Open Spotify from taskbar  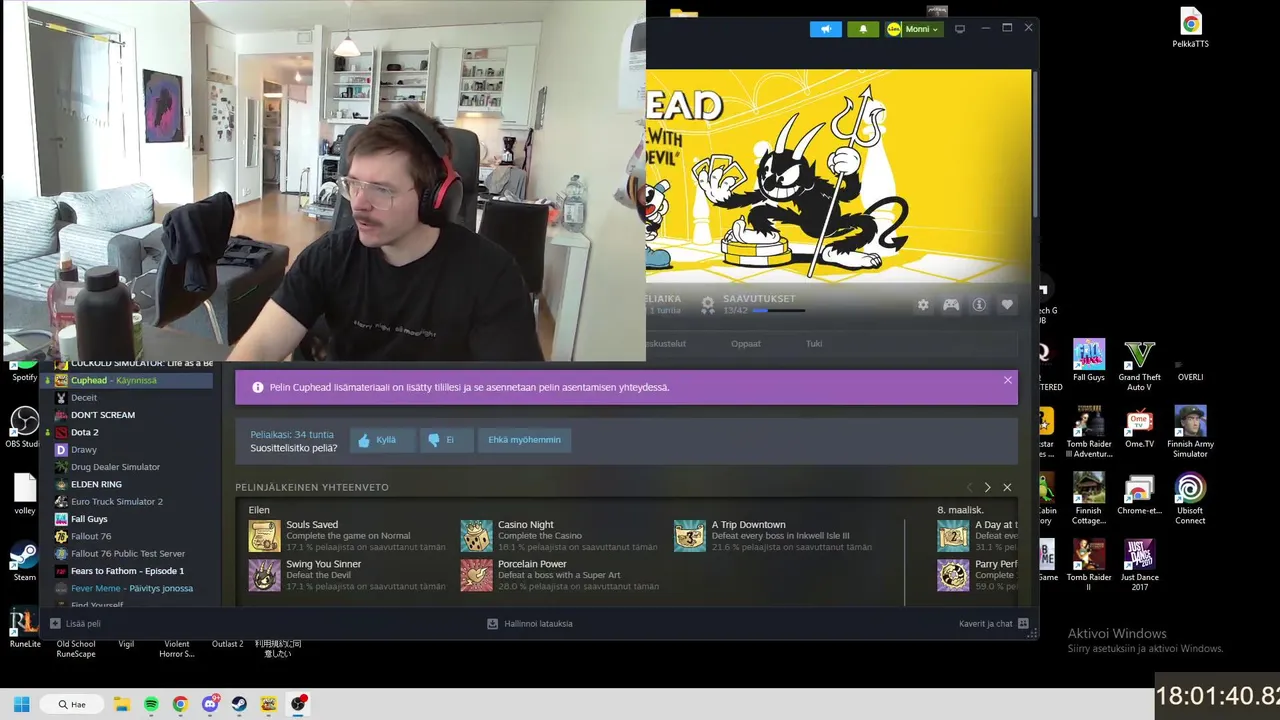(x=151, y=704)
